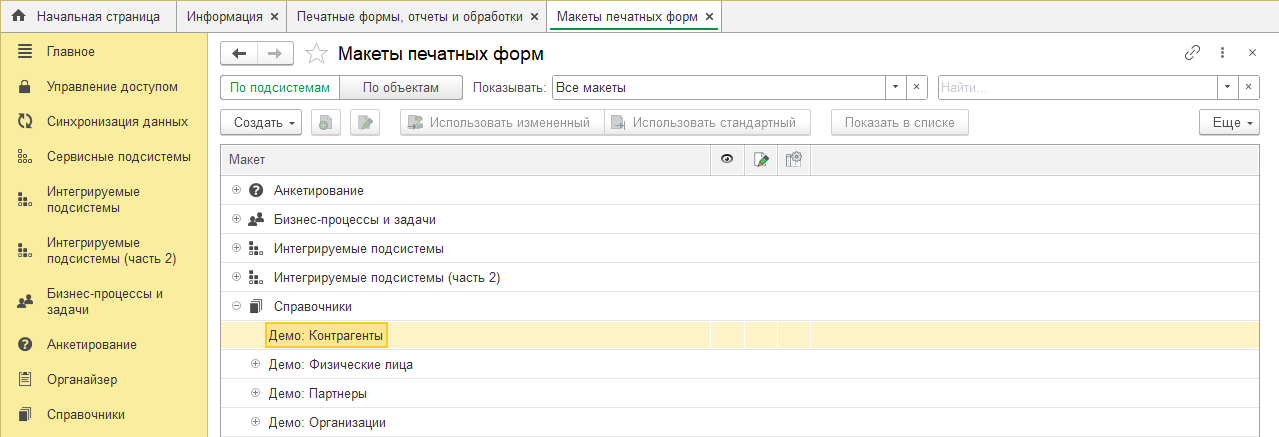Click into the Найти search field
This screenshot has width=1279, height=437.
[1076, 88]
